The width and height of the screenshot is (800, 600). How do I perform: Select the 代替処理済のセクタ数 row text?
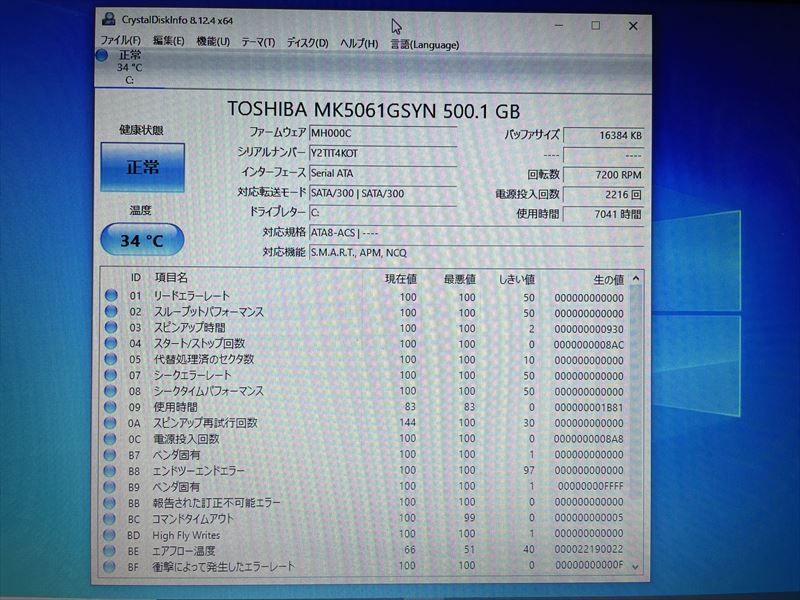coord(204,359)
